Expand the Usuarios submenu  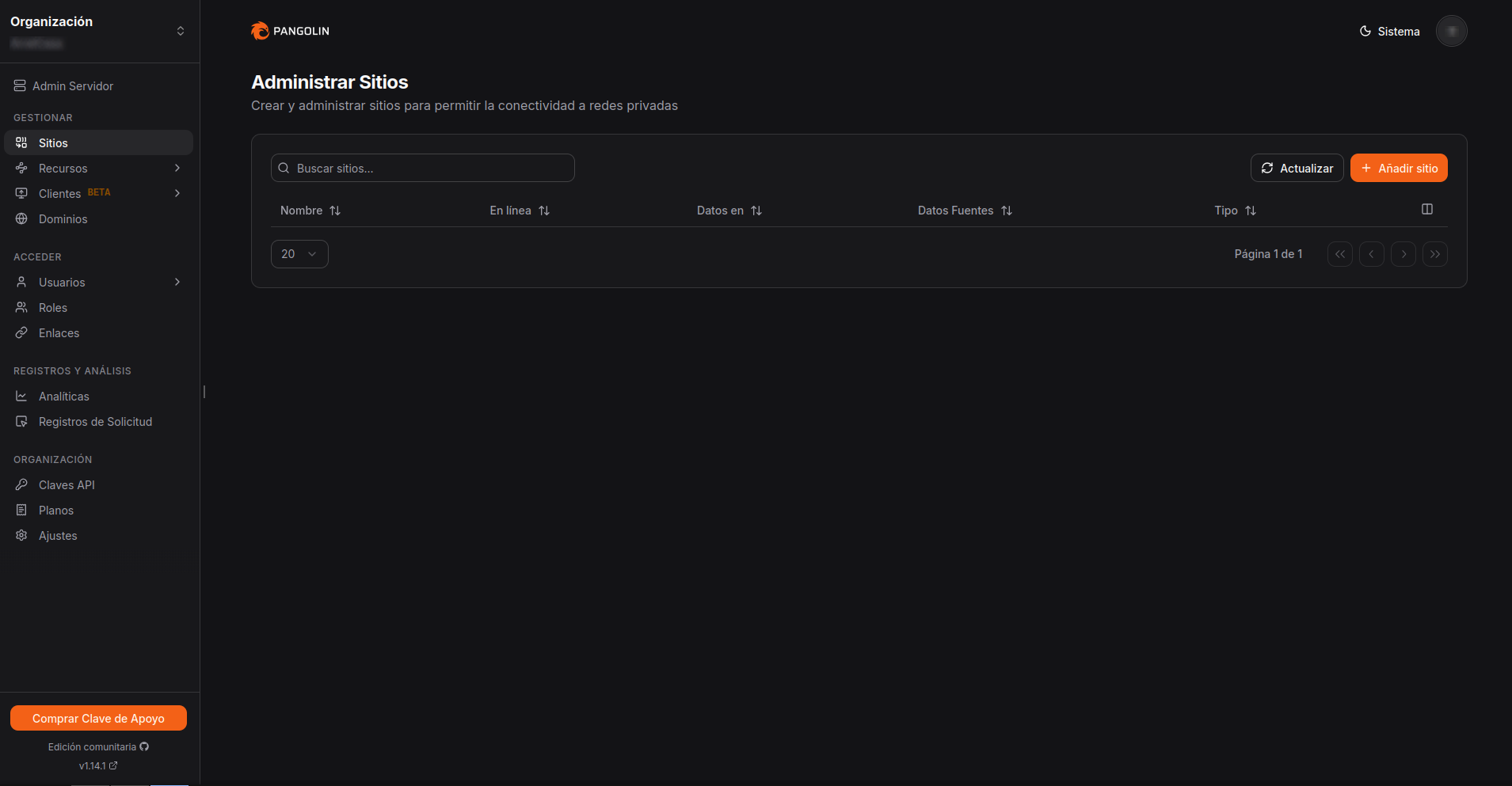(x=177, y=282)
